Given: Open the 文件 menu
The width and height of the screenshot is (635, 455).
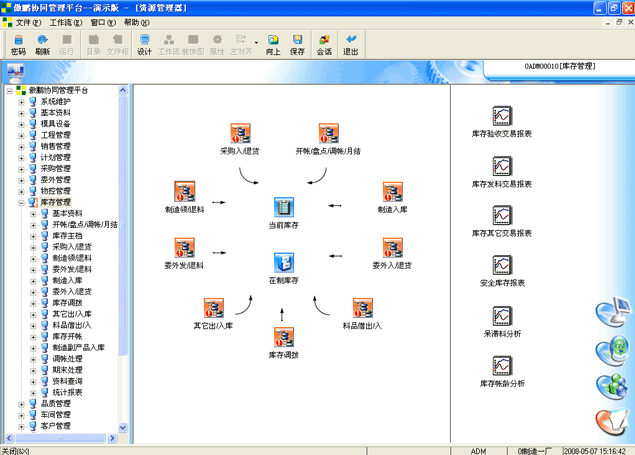Looking at the screenshot, I should tap(28, 22).
